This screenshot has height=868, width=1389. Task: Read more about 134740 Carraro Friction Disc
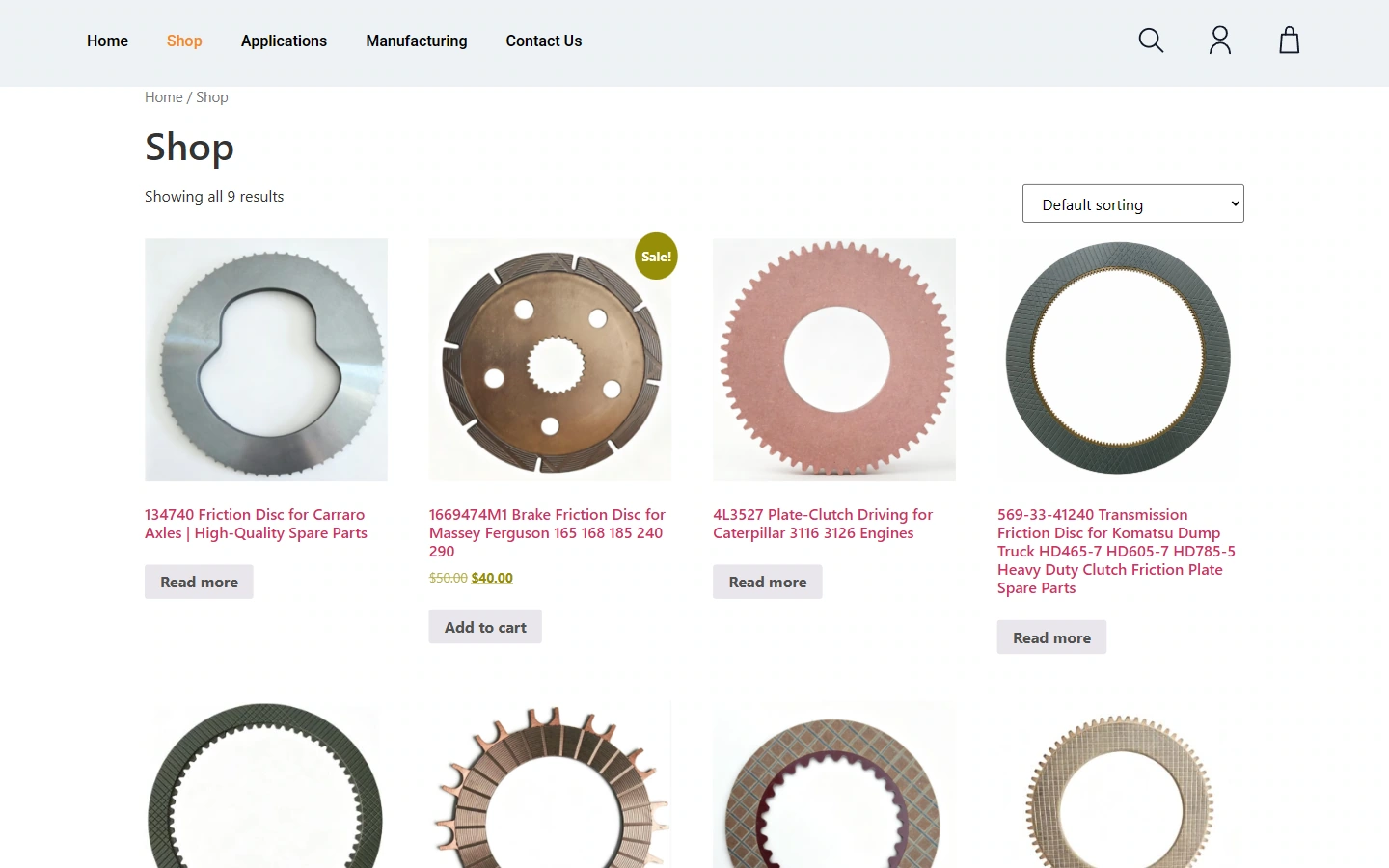[199, 583]
